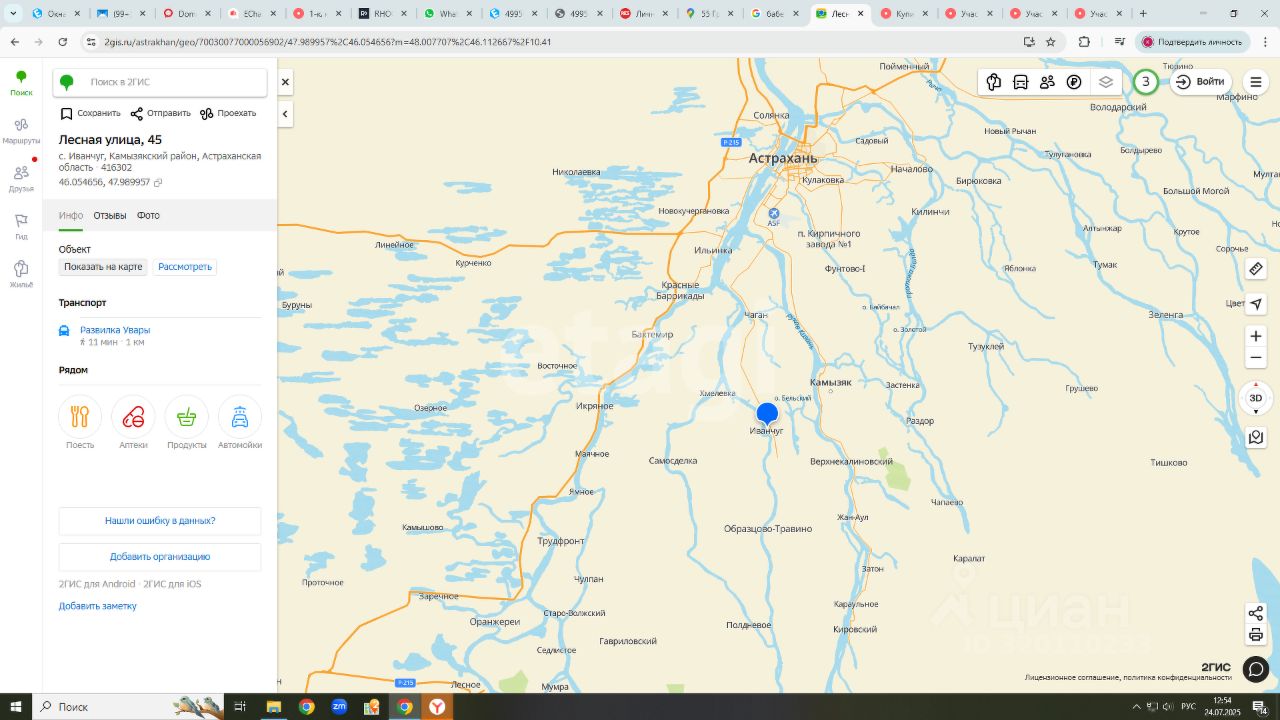This screenshot has height=720, width=1280.
Task: Open the Маршруты (routes) section in sidebar
Action: click(21, 130)
